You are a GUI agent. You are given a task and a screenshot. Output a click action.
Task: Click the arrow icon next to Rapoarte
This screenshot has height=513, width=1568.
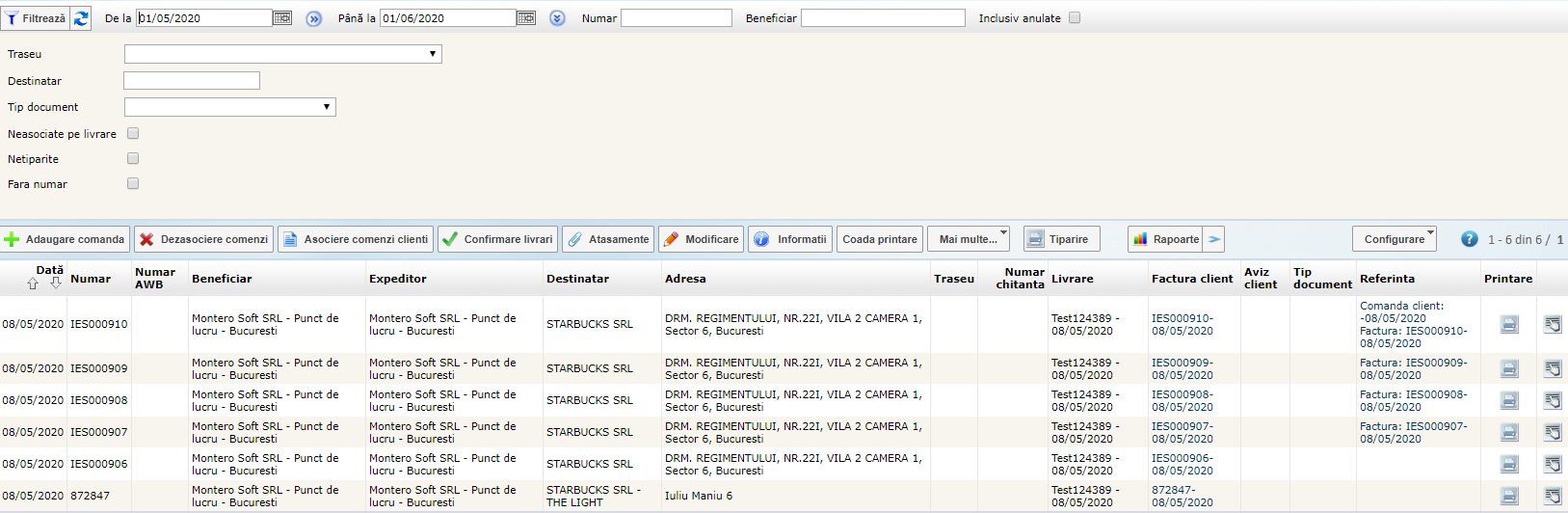(x=1214, y=239)
